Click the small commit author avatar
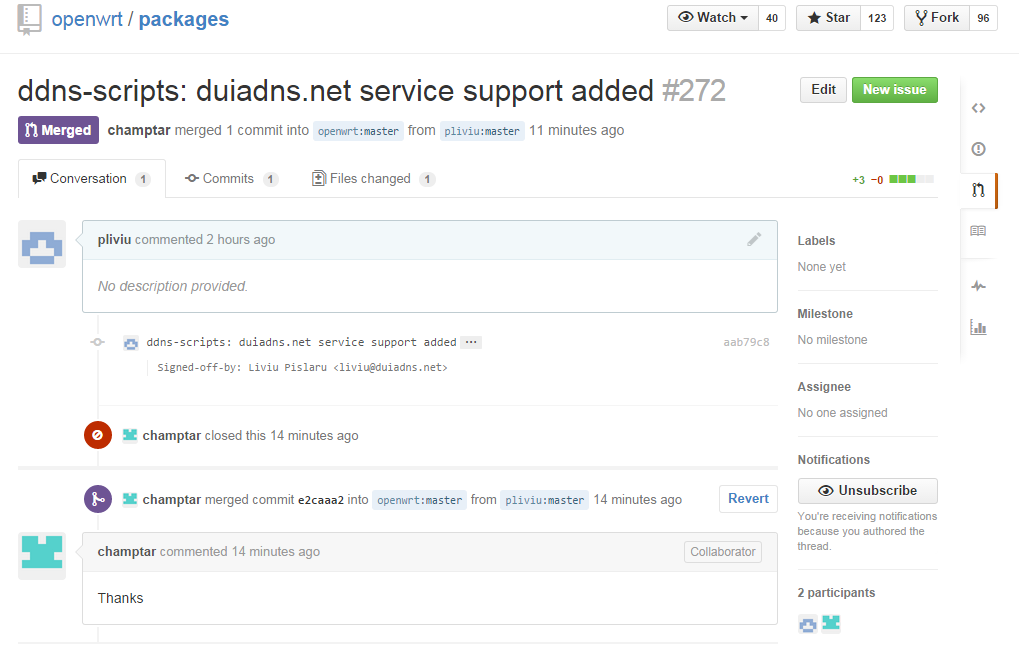 pyautogui.click(x=131, y=343)
